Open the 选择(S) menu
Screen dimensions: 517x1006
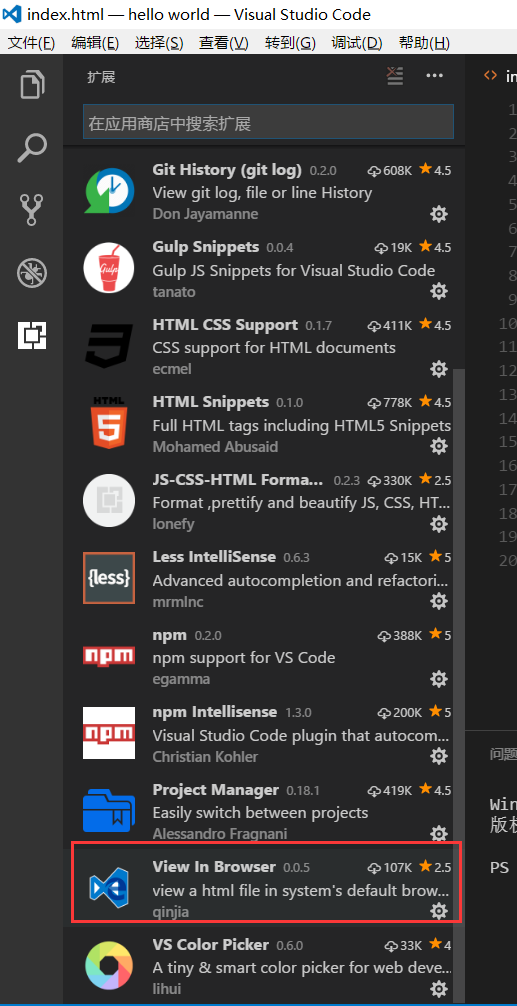(x=159, y=43)
